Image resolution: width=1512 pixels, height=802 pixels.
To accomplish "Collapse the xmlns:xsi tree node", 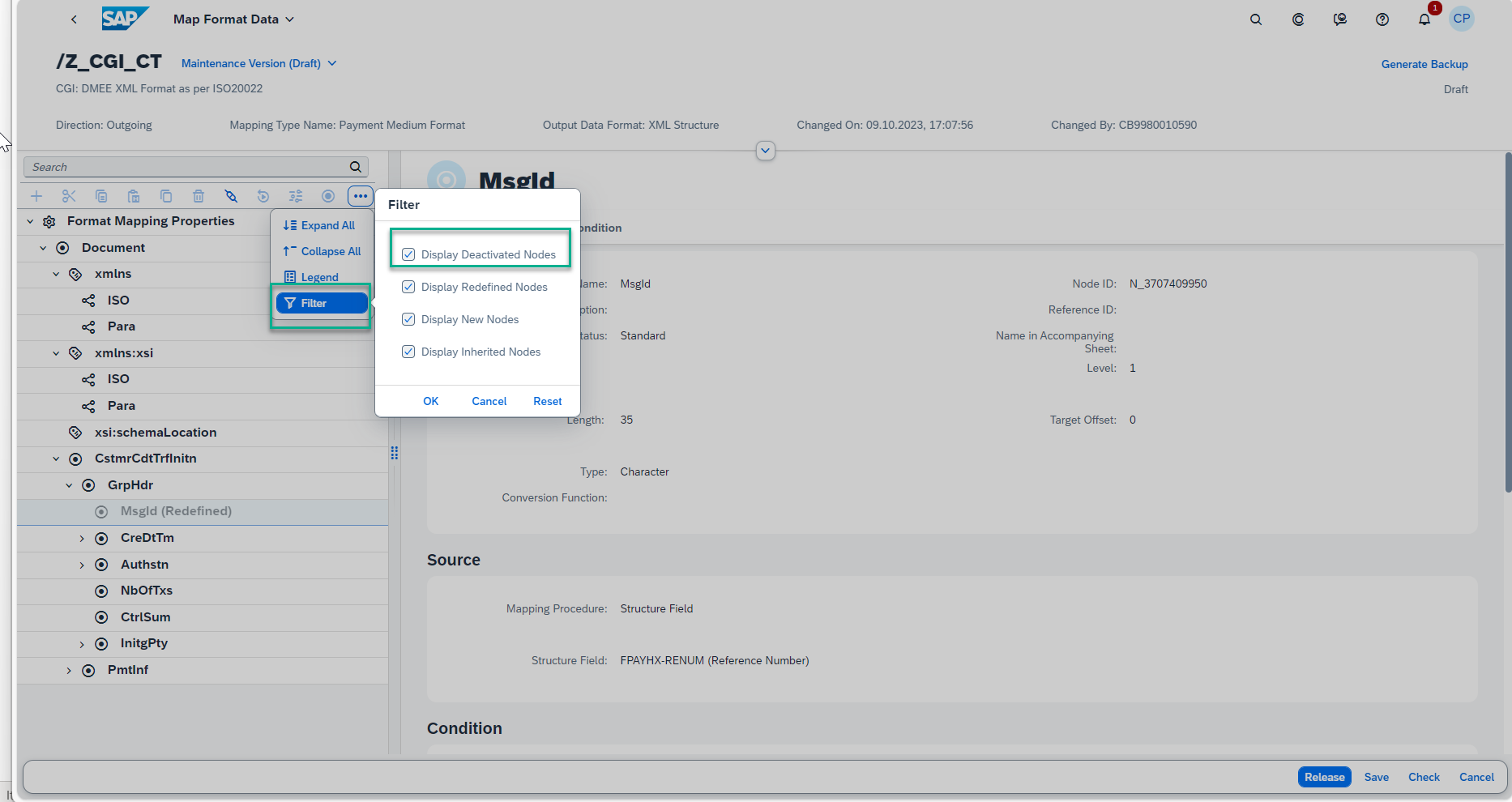I will [56, 353].
